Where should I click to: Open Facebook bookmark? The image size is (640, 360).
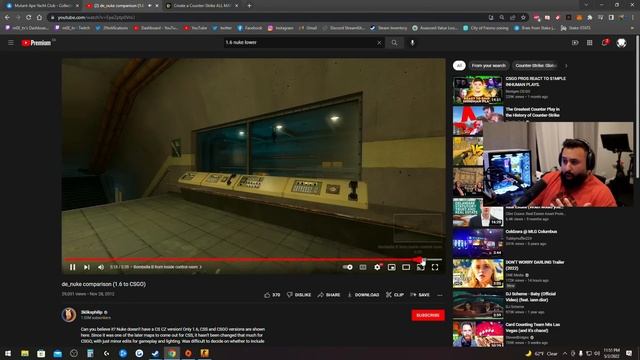(250, 28)
